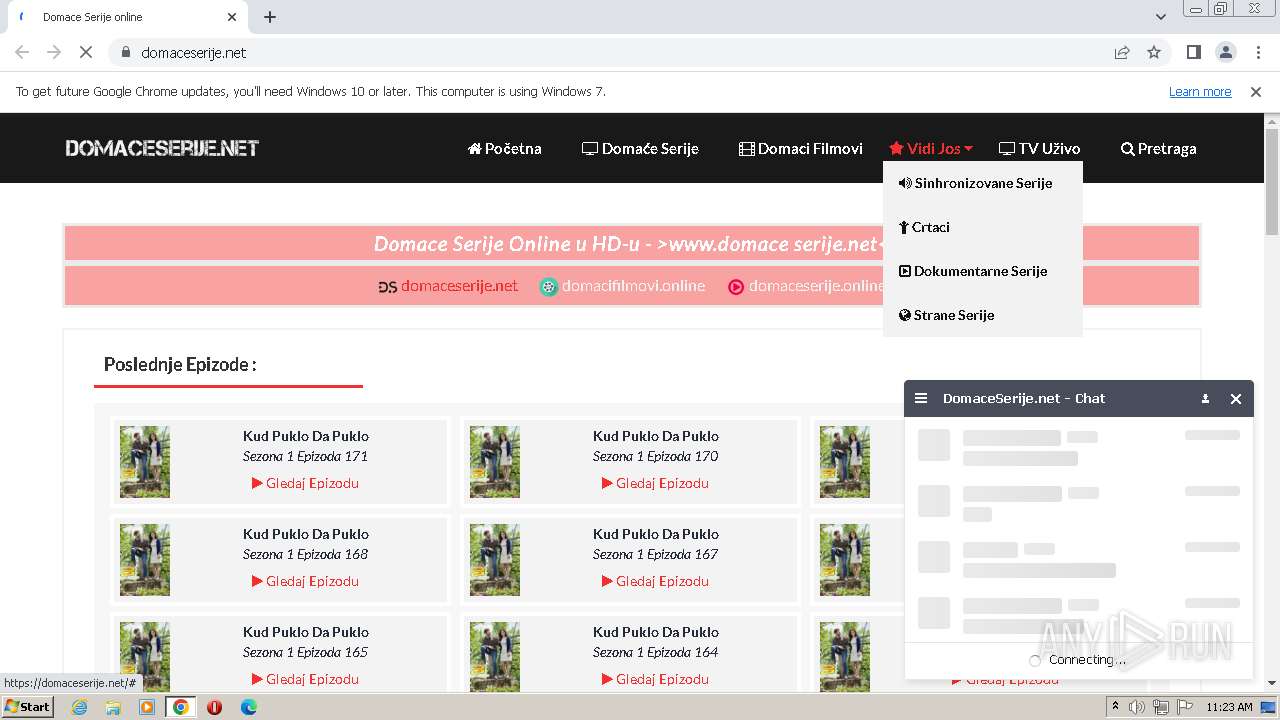Open Gledaj Epizodu for Epizoda 167

(x=655, y=581)
